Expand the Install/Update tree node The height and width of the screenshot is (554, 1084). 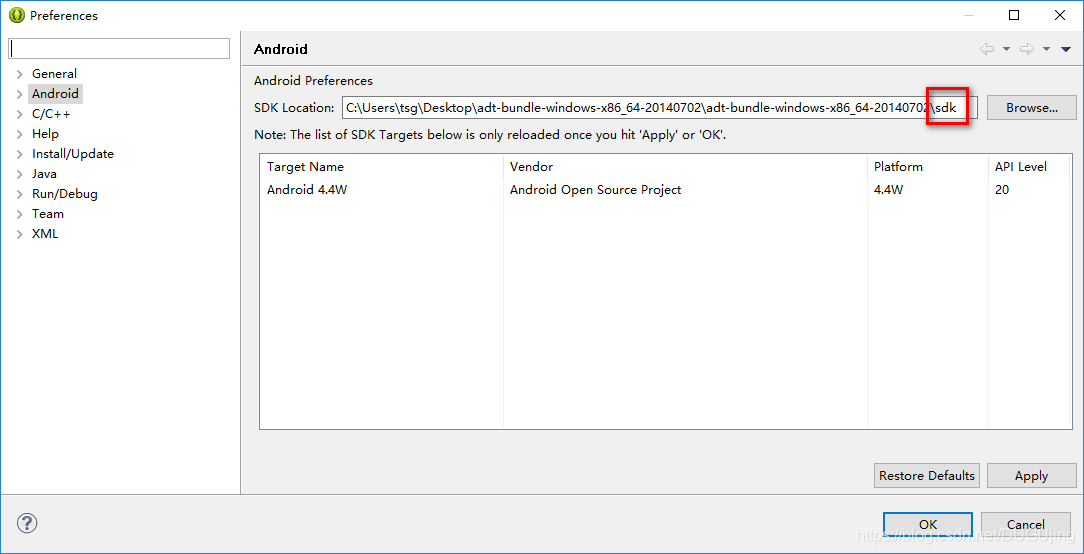19,154
